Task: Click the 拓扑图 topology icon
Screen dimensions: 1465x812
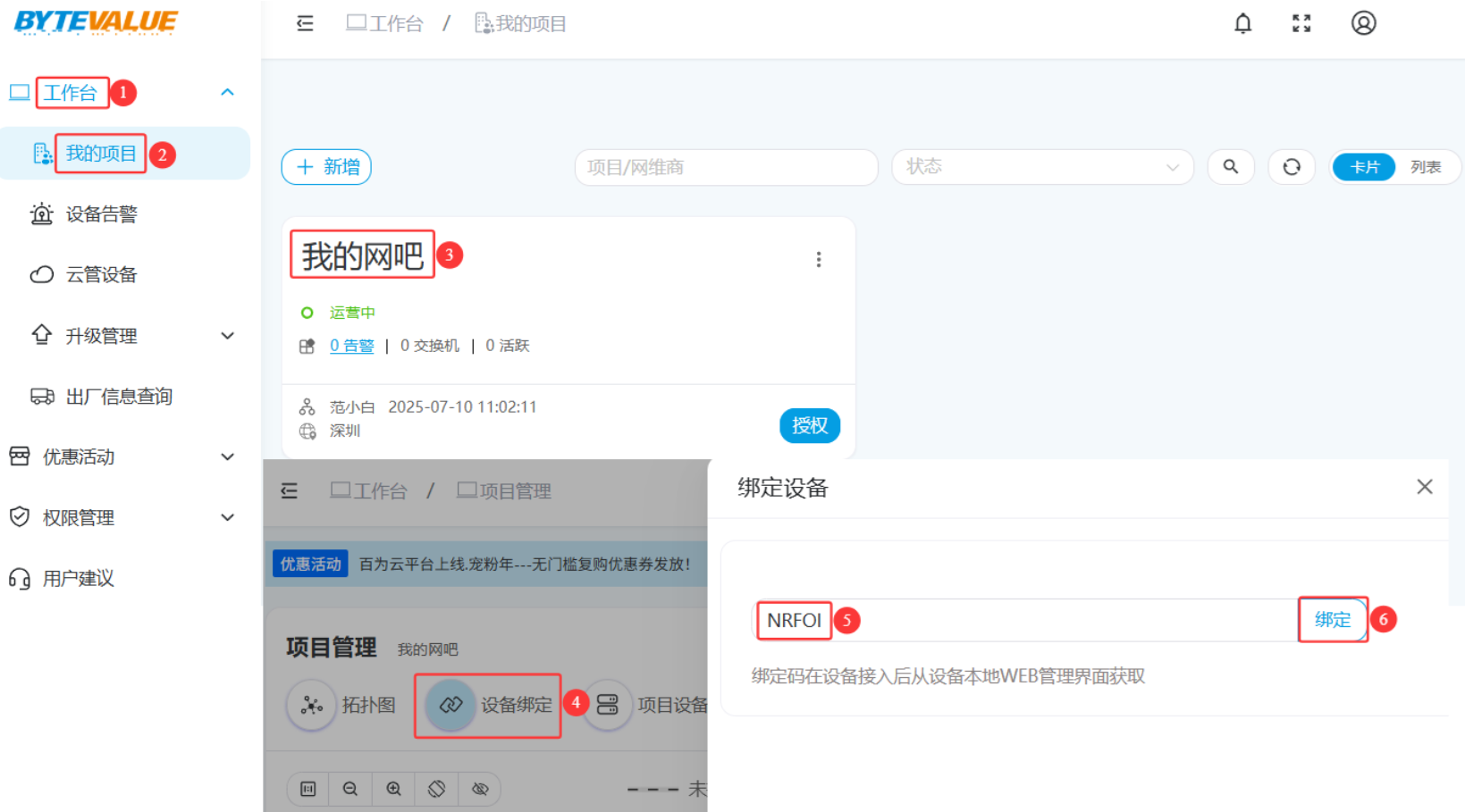Action: click(311, 705)
